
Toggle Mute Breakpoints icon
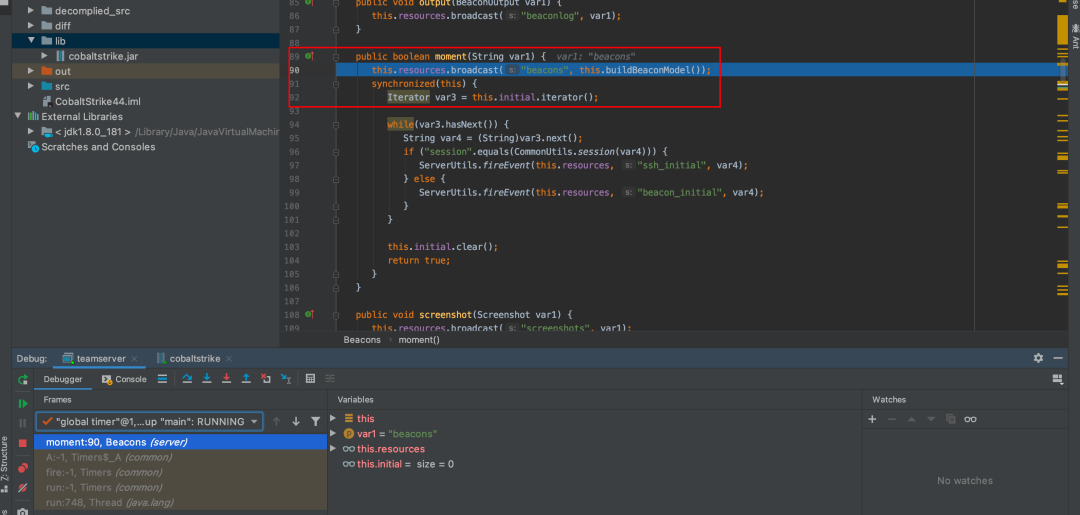[x=23, y=488]
